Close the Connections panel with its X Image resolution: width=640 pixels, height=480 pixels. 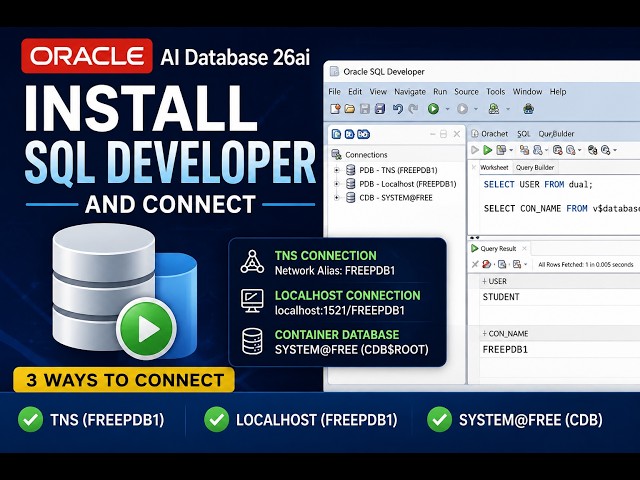point(457,134)
